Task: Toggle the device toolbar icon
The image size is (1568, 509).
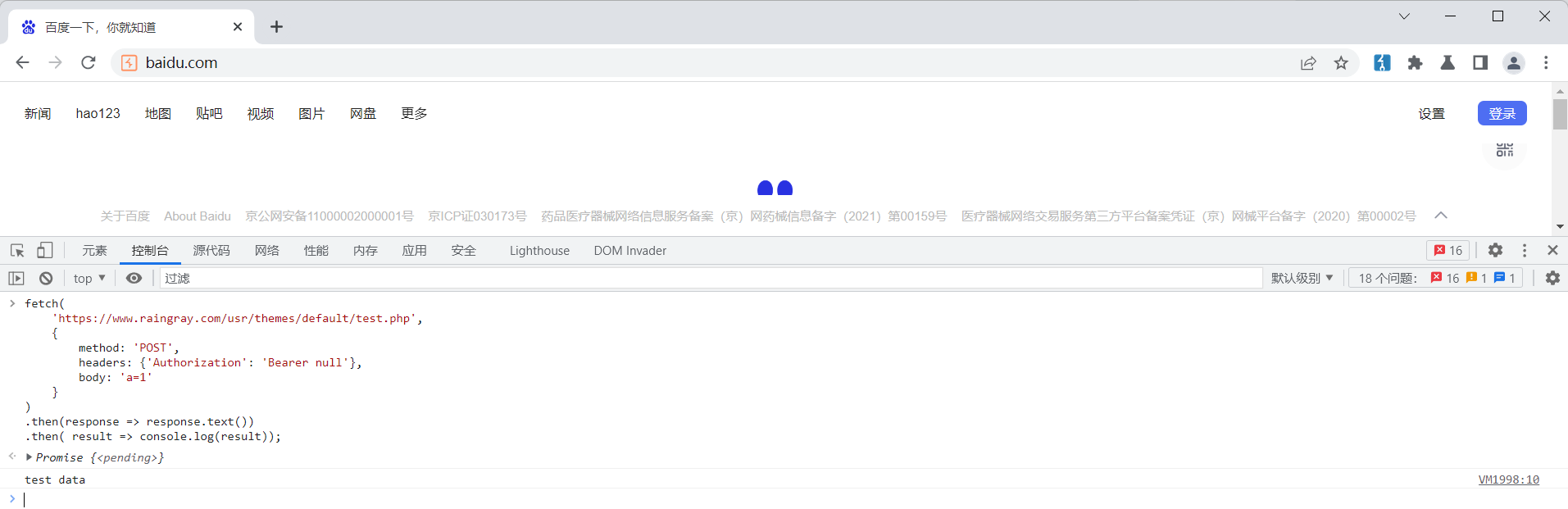Action: [x=45, y=250]
